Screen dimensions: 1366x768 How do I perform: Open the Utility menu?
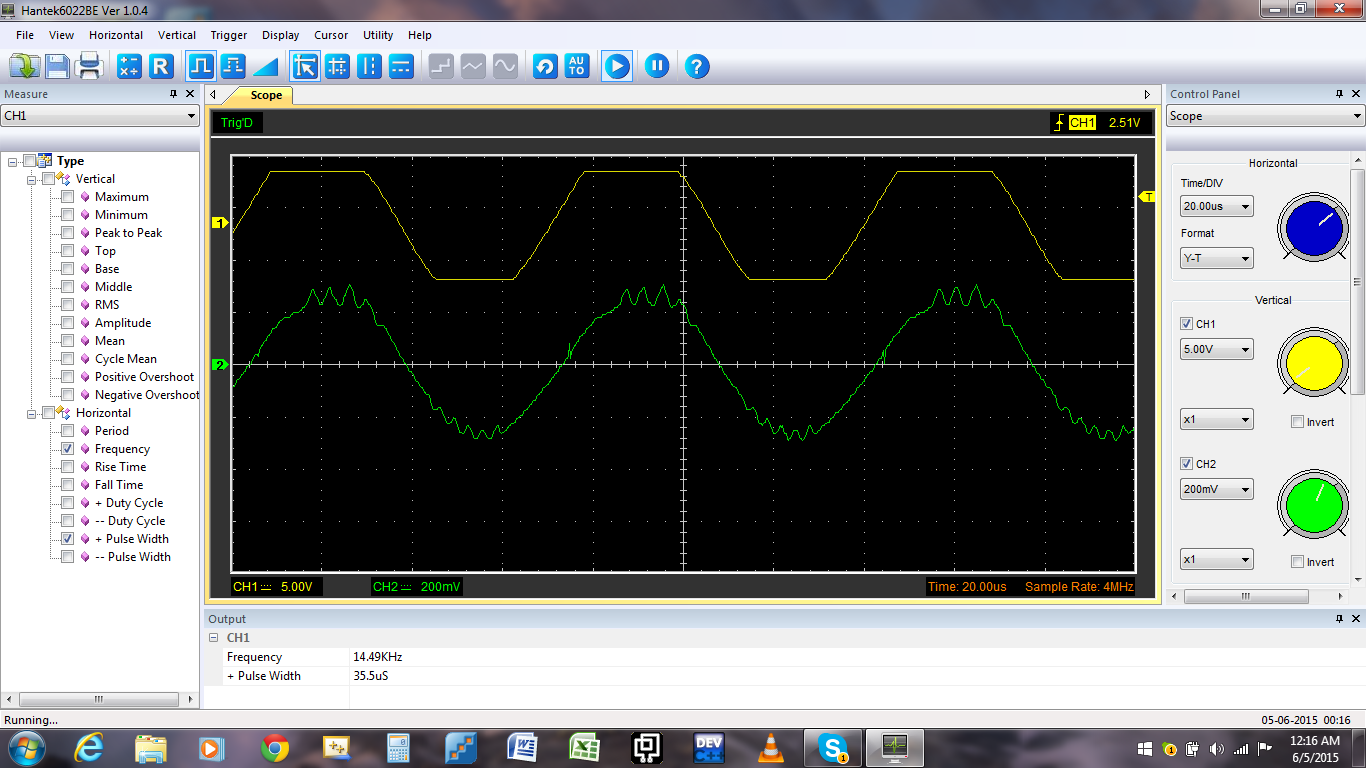[x=378, y=35]
